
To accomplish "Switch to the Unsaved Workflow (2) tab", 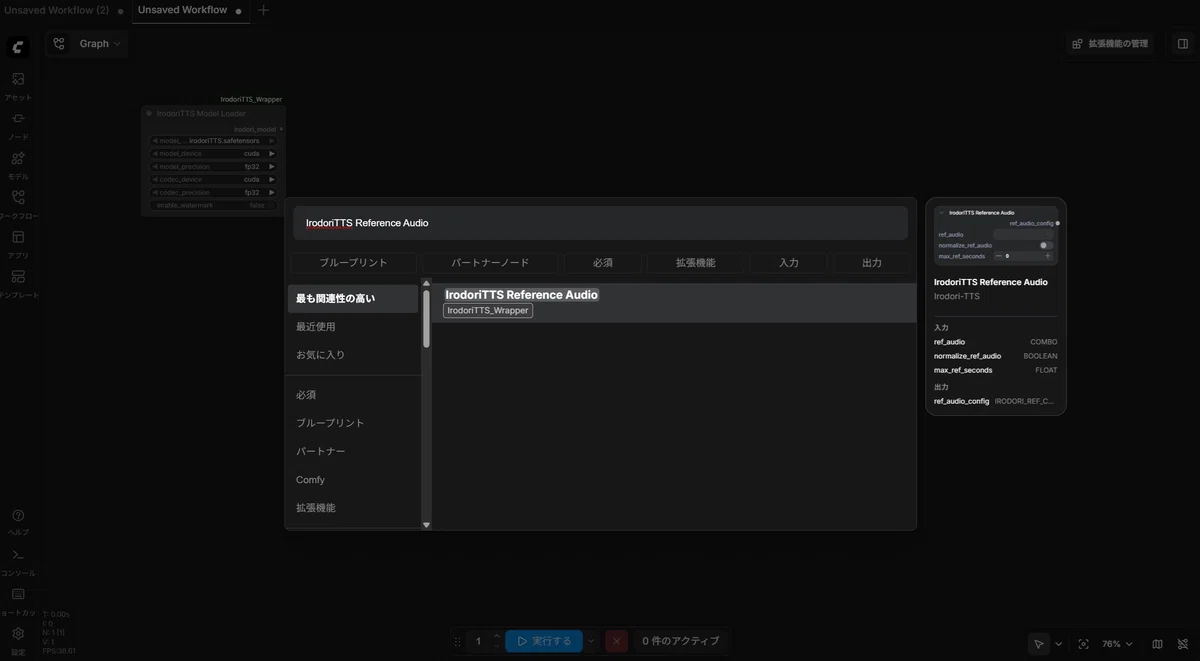I will point(56,10).
